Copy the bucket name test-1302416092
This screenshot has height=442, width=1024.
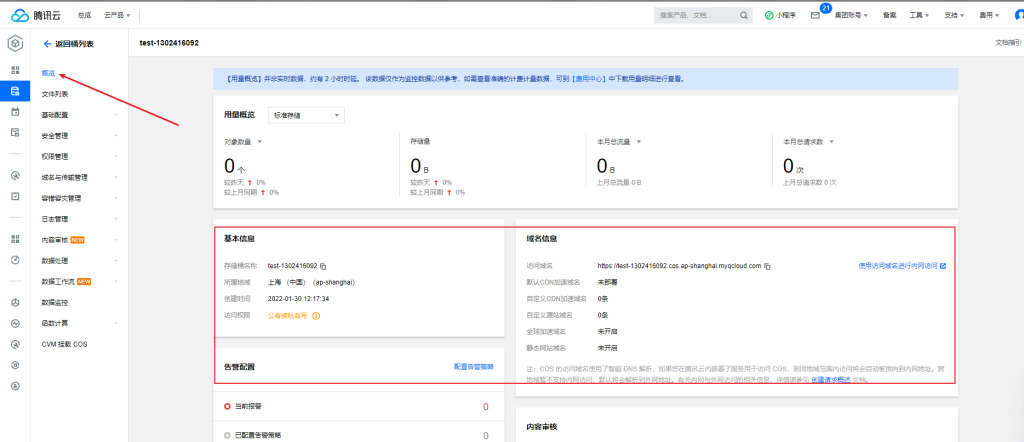pos(323,266)
